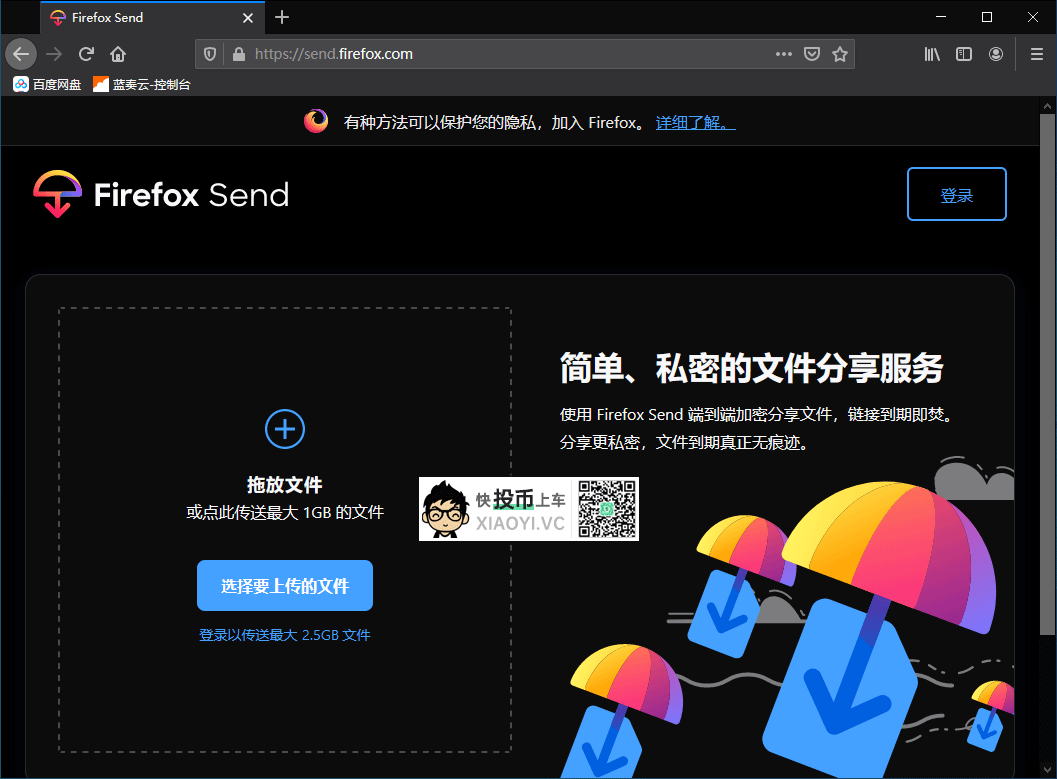
Task: Click the 详细了解 link in banner
Action: 696,123
